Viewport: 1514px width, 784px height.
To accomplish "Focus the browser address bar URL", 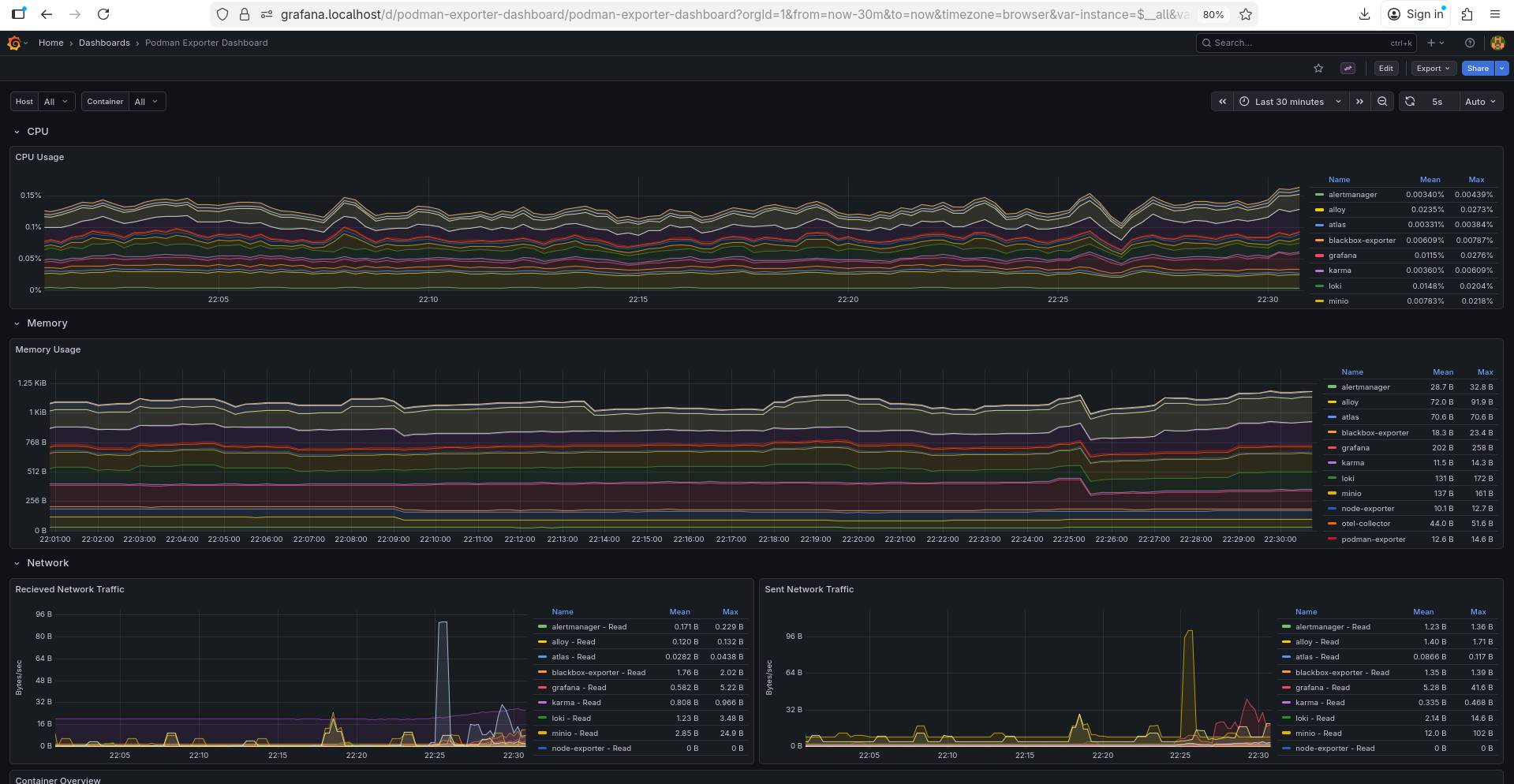I will click(734, 14).
